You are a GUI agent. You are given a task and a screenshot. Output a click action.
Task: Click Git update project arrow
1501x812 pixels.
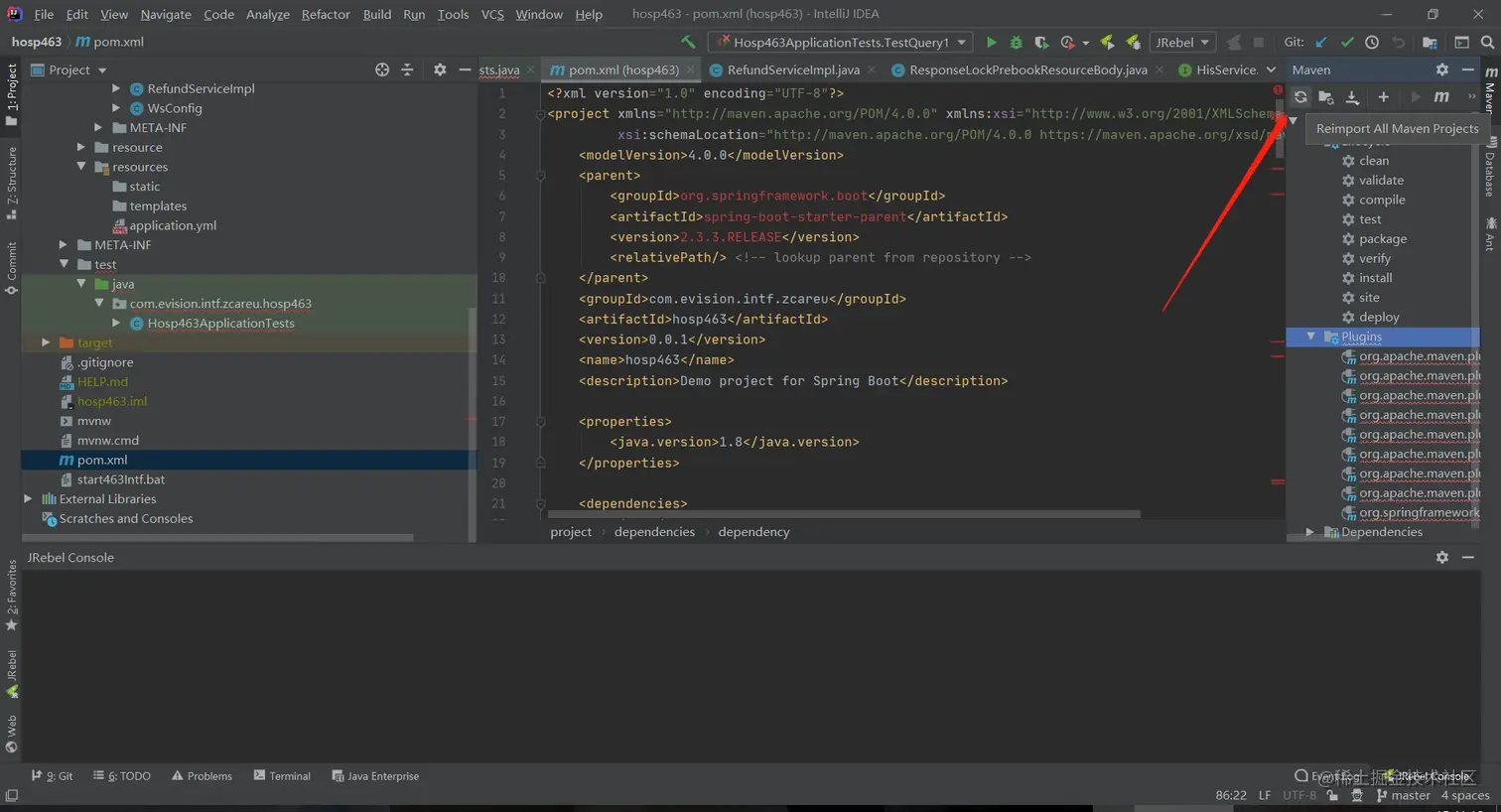(x=1321, y=42)
